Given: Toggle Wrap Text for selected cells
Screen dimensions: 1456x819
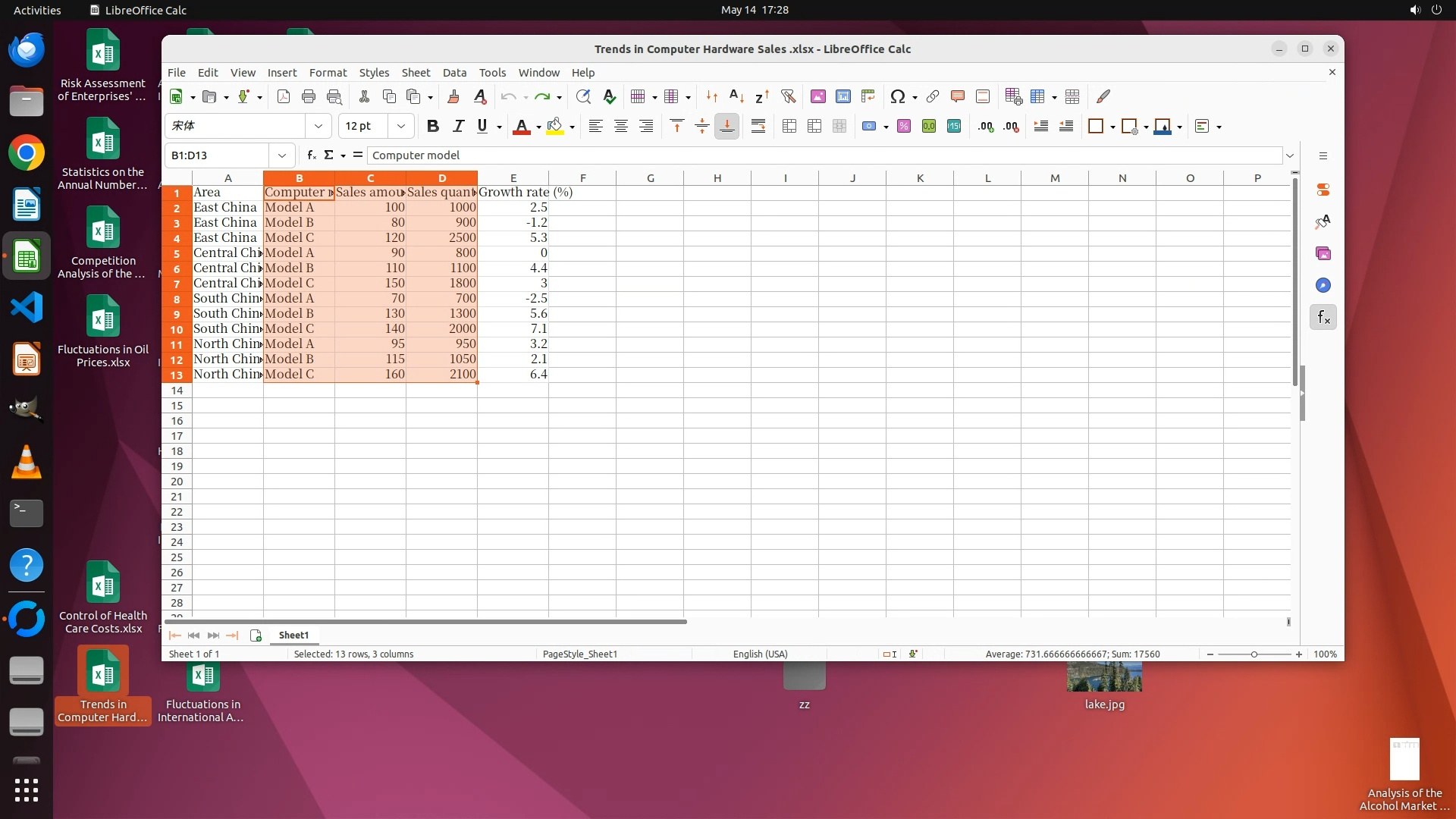Looking at the screenshot, I should pyautogui.click(x=758, y=127).
